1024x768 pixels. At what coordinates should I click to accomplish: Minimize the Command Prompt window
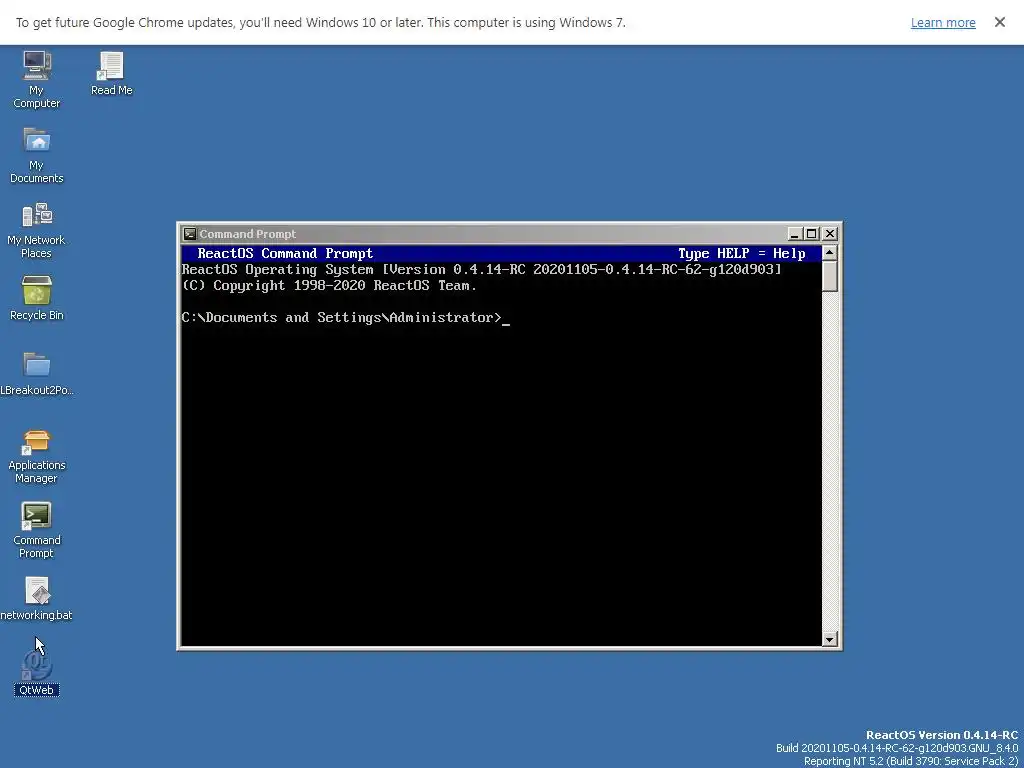pos(795,234)
